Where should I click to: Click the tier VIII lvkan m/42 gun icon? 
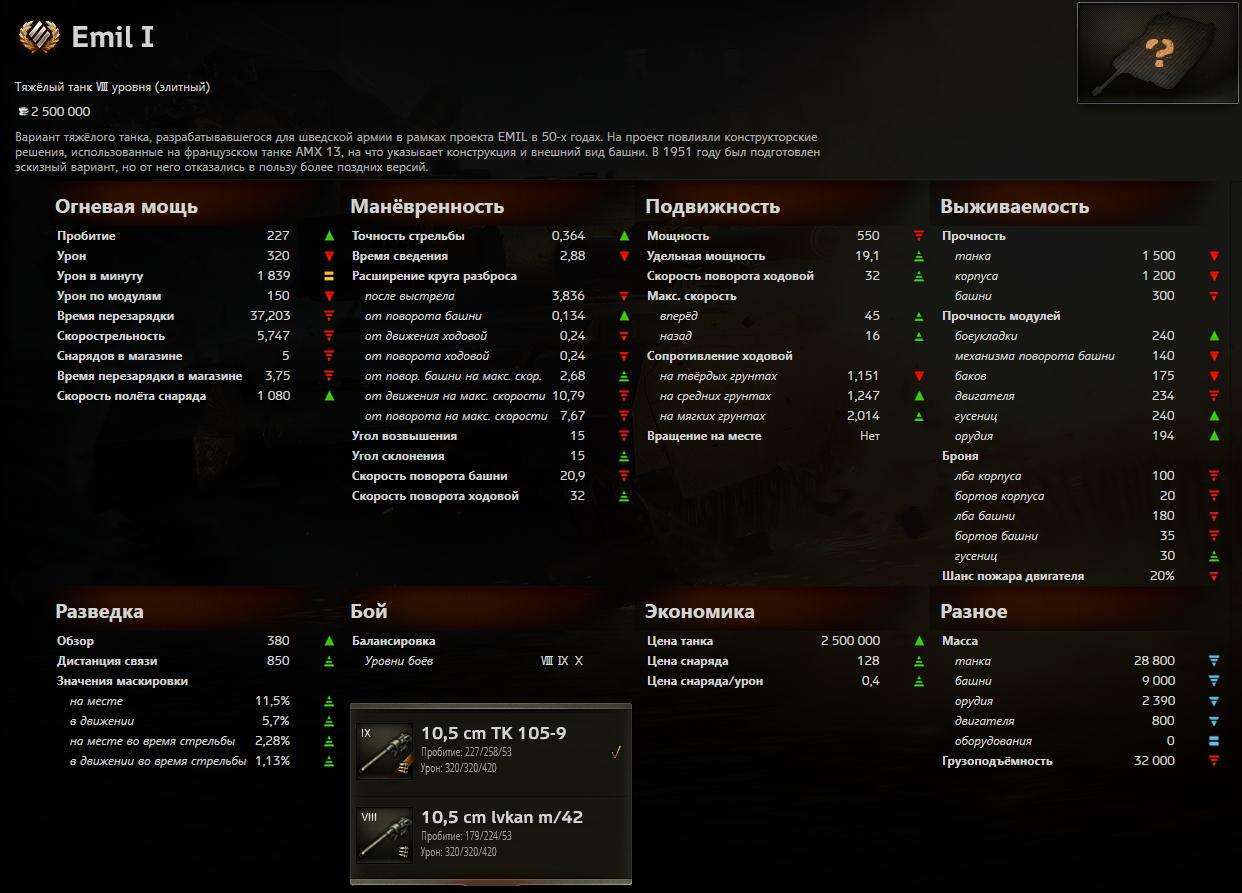[385, 835]
